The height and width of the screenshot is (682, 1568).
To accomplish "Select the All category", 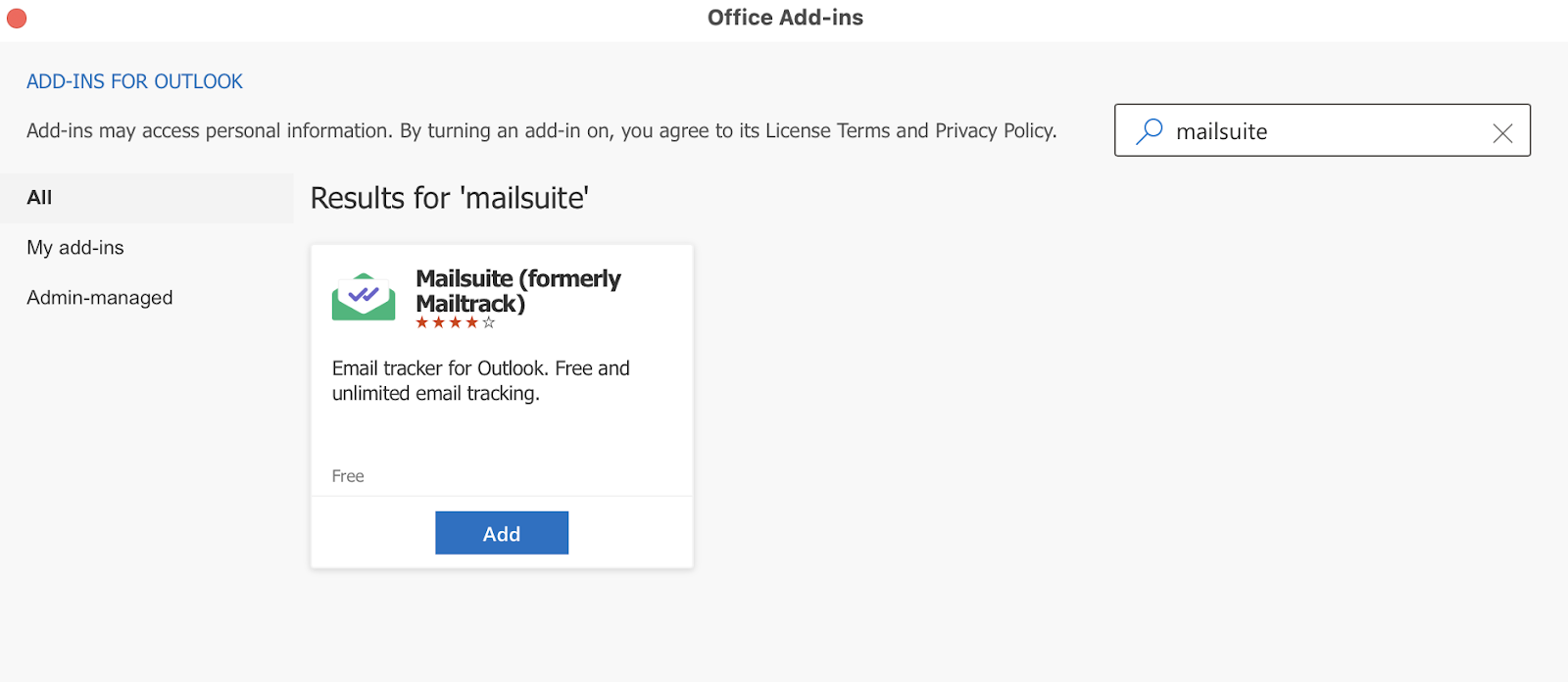I will coord(40,198).
